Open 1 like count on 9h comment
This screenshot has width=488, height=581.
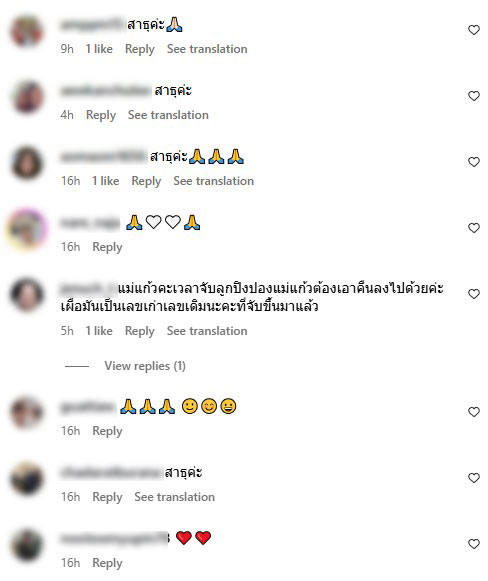[99, 49]
